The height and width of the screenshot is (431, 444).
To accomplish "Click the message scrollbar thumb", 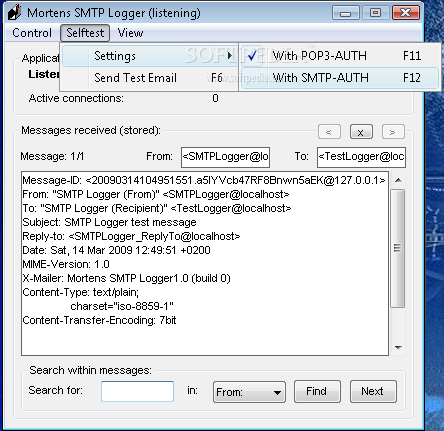I will coord(397,248).
